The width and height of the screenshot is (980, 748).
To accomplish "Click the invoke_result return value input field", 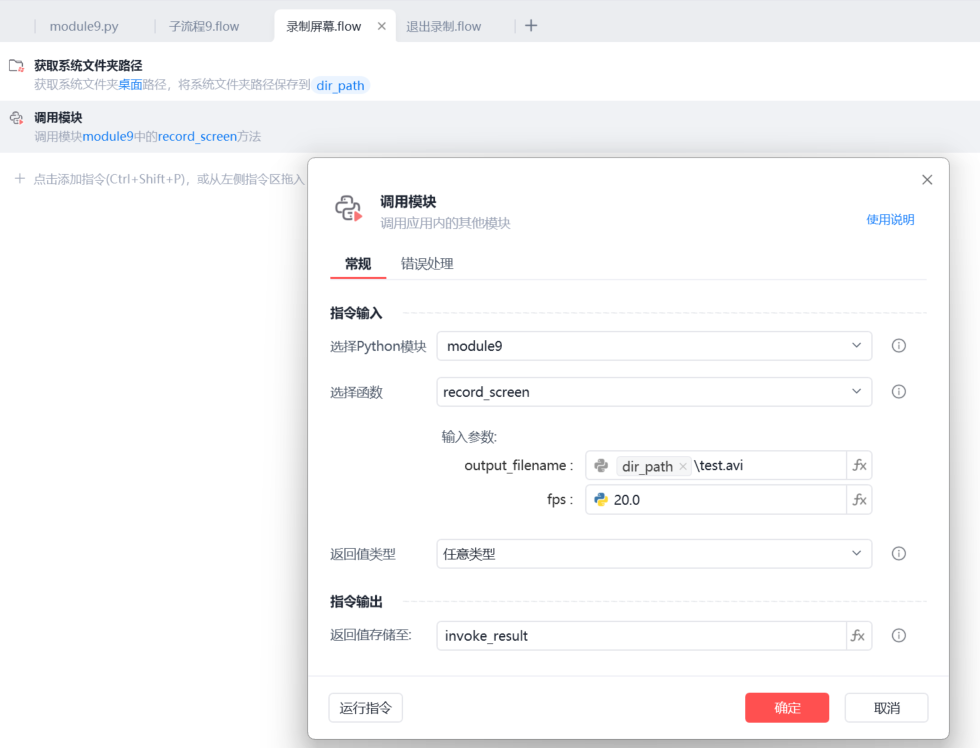I will pos(640,636).
